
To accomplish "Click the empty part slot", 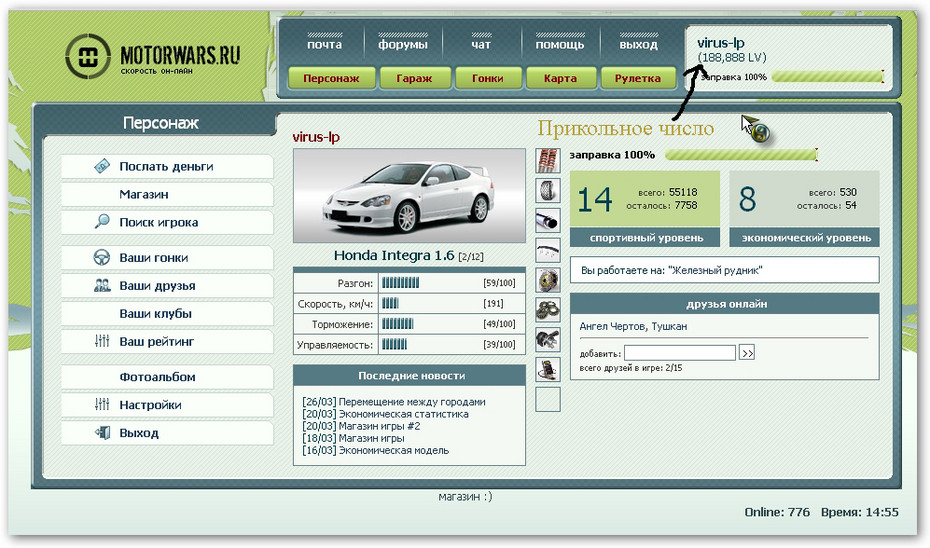I will tap(547, 400).
